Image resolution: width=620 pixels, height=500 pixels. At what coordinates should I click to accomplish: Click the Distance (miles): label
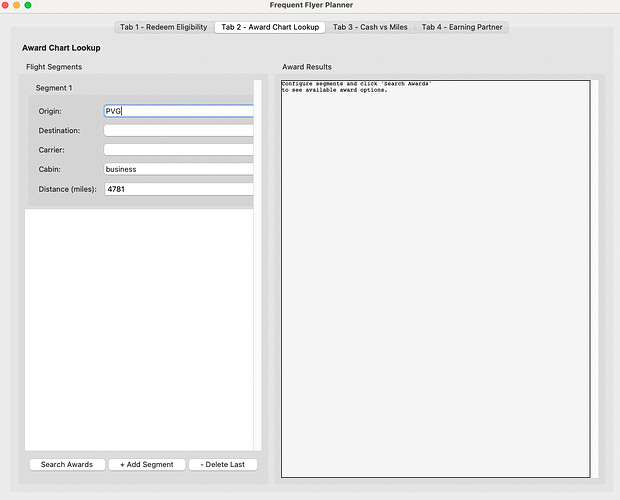pos(68,189)
